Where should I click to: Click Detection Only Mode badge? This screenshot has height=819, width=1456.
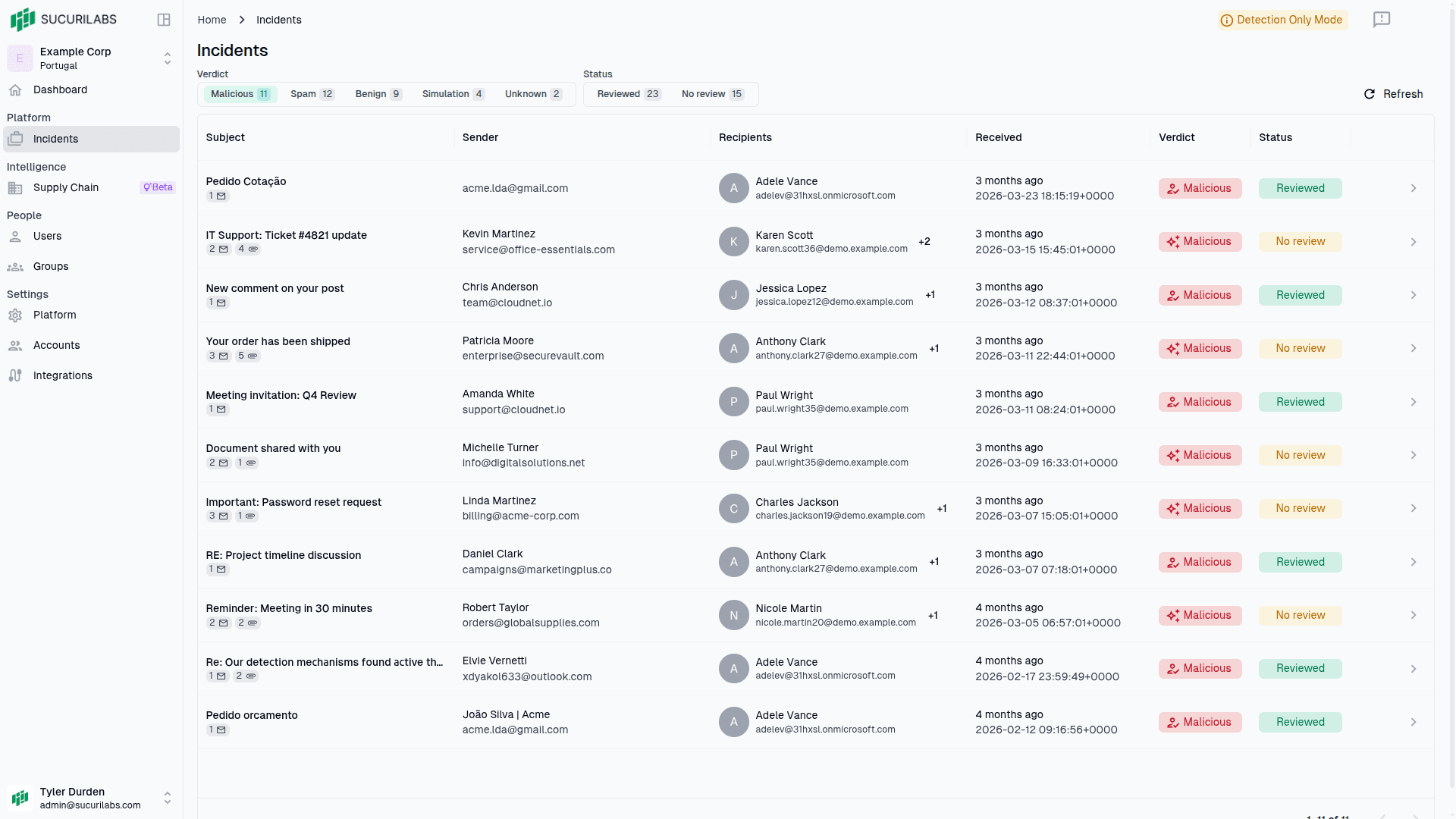(1282, 20)
